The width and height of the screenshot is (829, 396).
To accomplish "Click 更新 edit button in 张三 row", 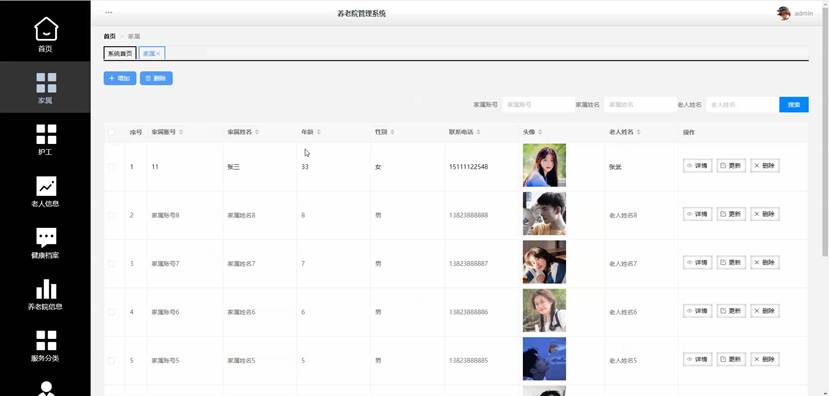I will (x=731, y=165).
